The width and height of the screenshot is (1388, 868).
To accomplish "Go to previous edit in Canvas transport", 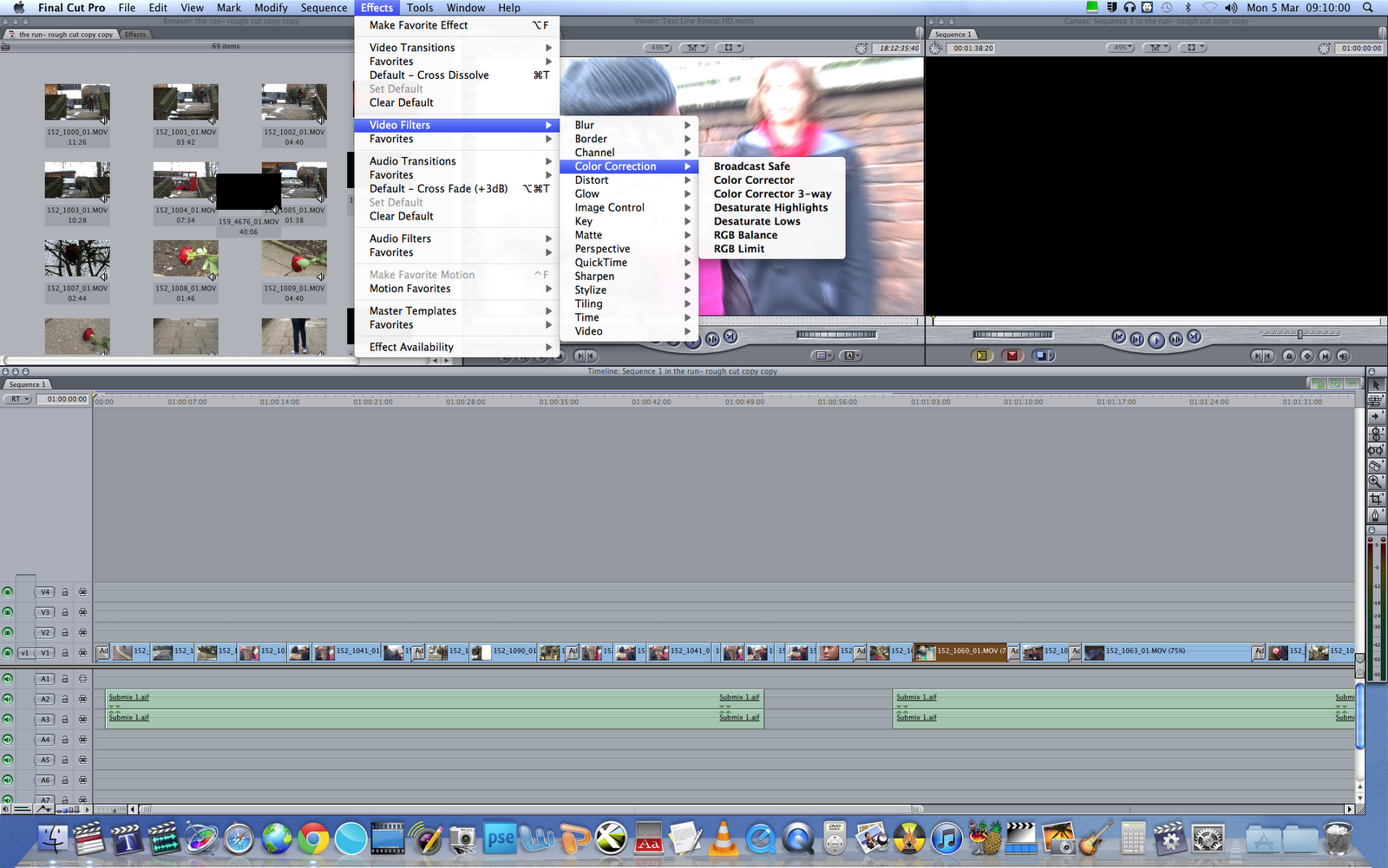I will click(1119, 336).
